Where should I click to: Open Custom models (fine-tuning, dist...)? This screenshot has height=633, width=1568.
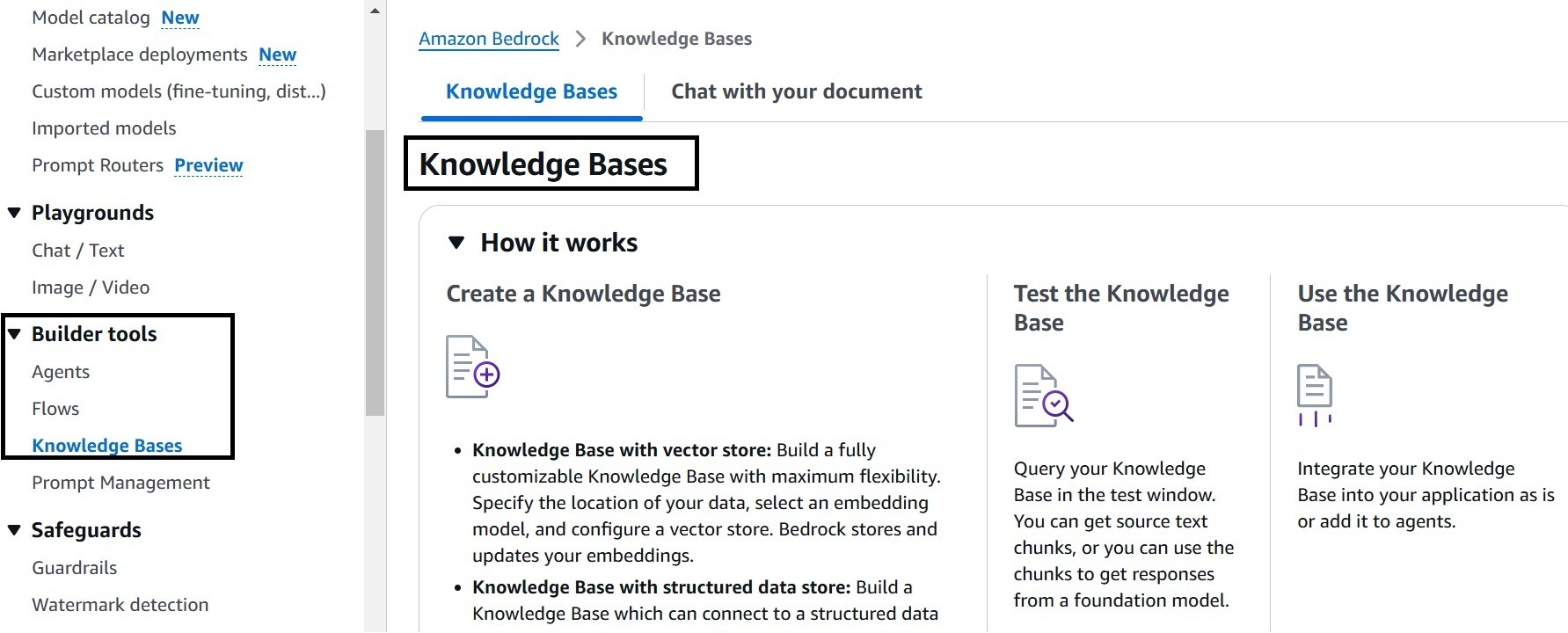pos(179,91)
